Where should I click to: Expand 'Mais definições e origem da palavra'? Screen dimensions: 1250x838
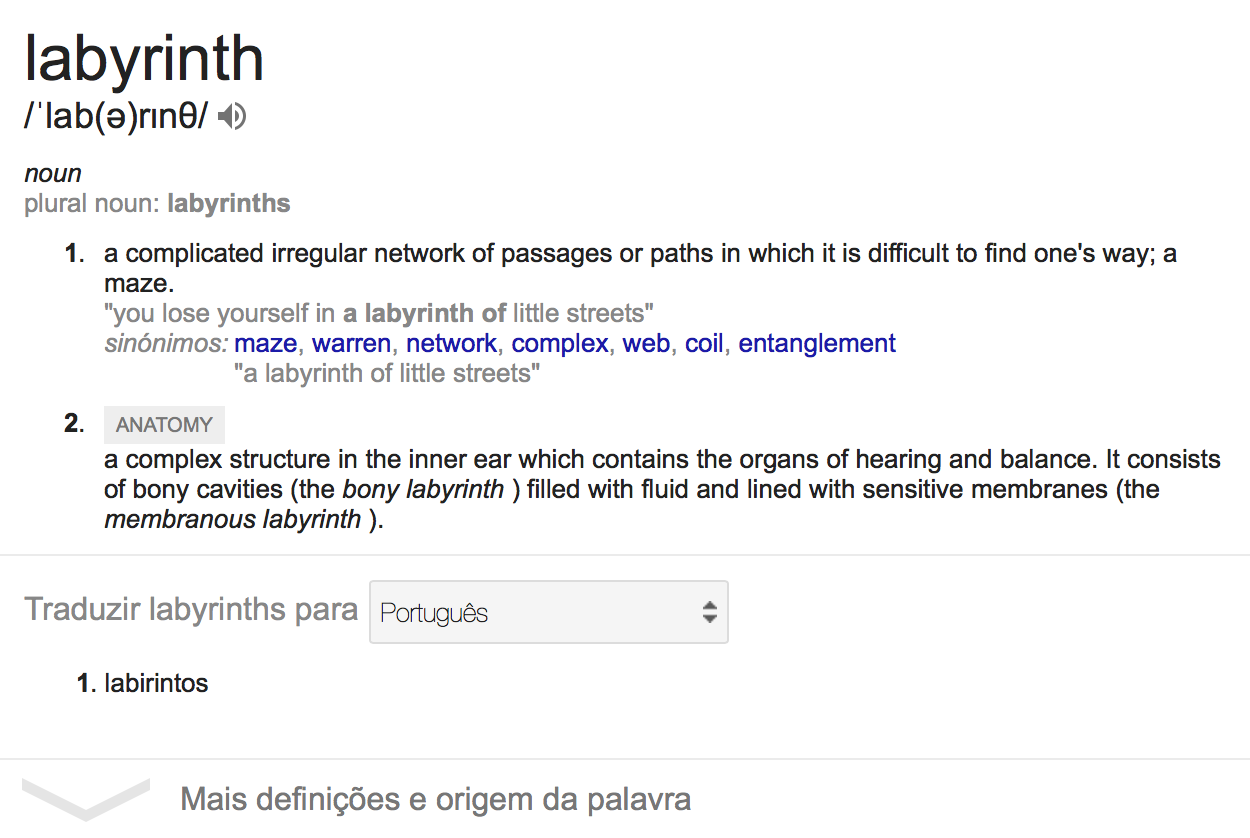(435, 800)
